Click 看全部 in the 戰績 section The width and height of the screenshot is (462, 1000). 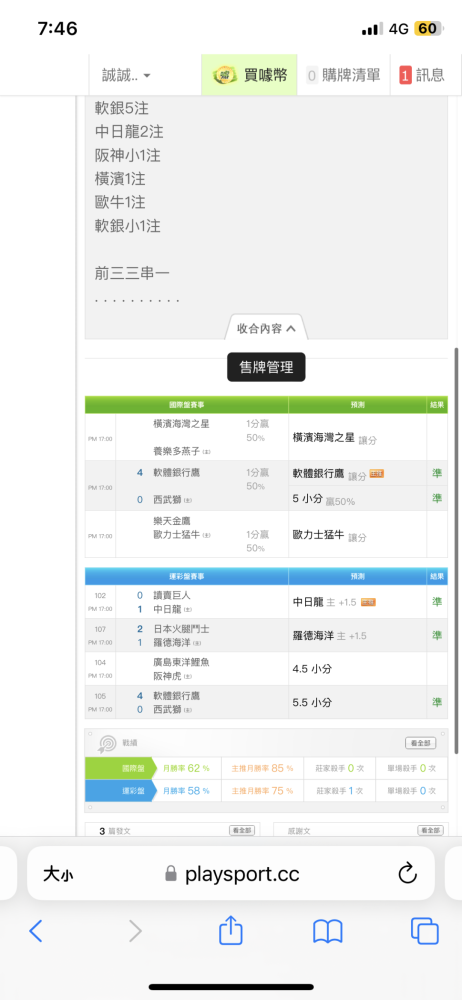pos(421,743)
